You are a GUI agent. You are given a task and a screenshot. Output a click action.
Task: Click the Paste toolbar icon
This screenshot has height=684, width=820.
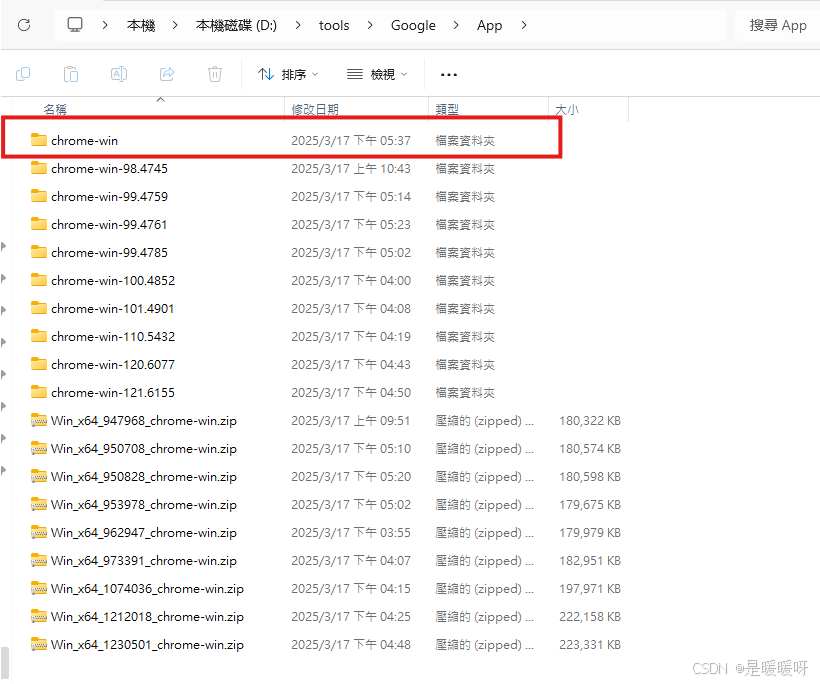click(71, 74)
